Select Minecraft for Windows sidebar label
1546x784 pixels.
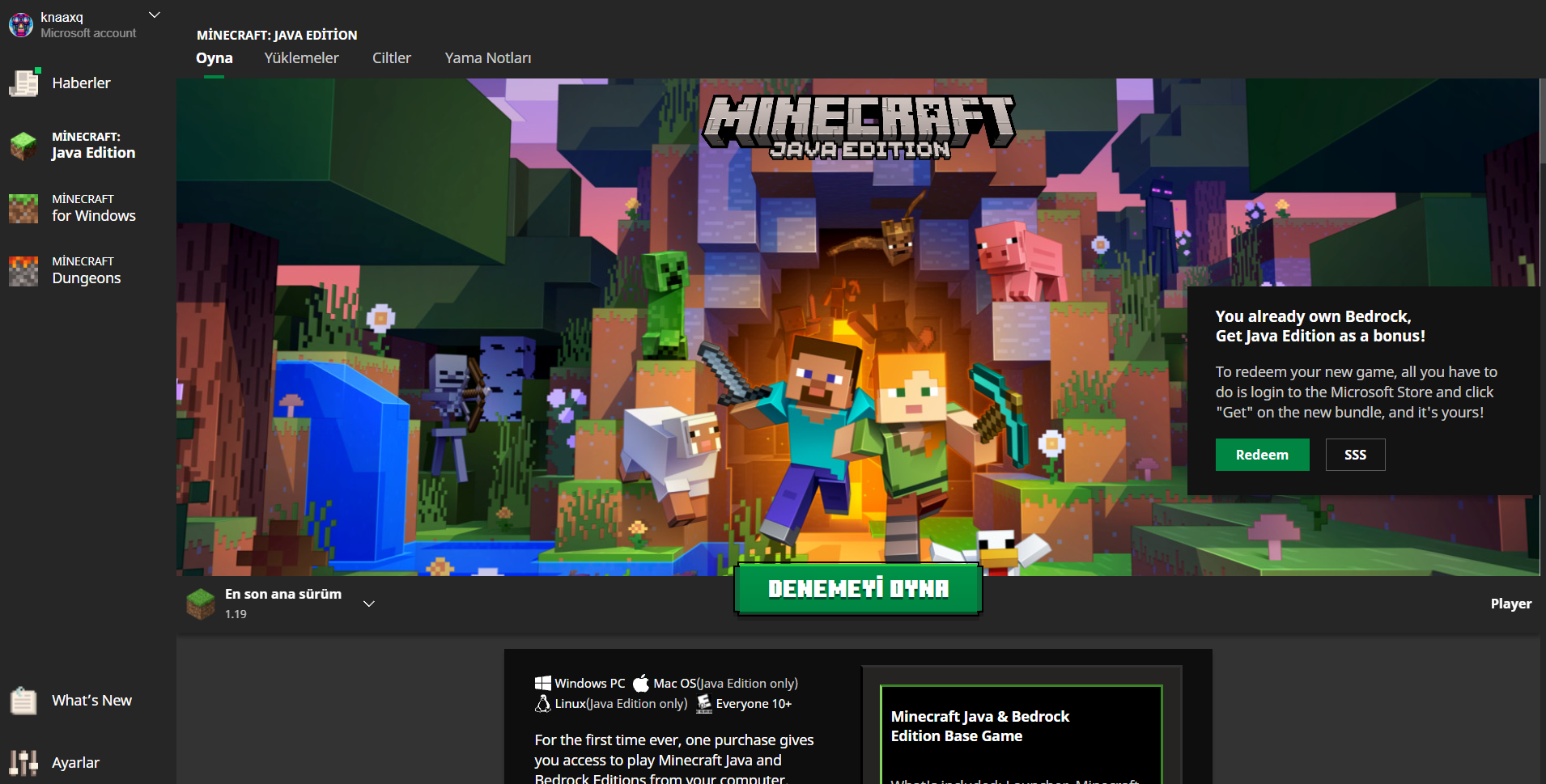(x=94, y=208)
